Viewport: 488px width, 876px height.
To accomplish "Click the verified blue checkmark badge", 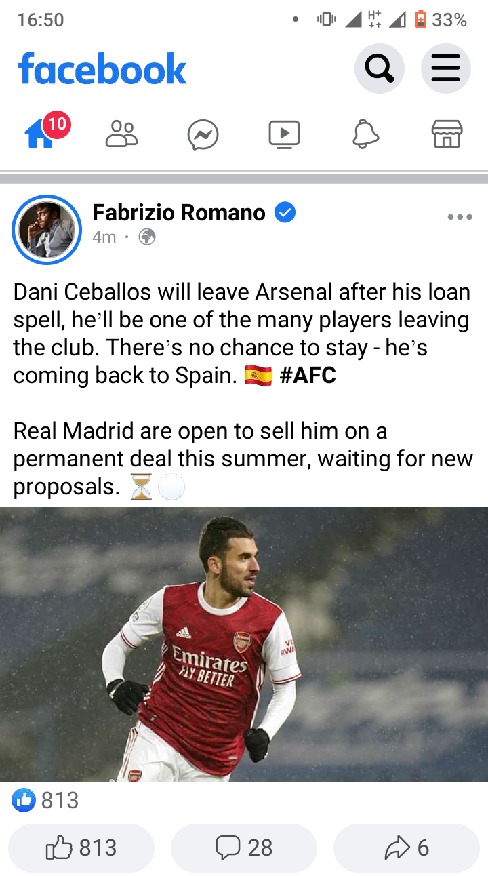I will (285, 212).
